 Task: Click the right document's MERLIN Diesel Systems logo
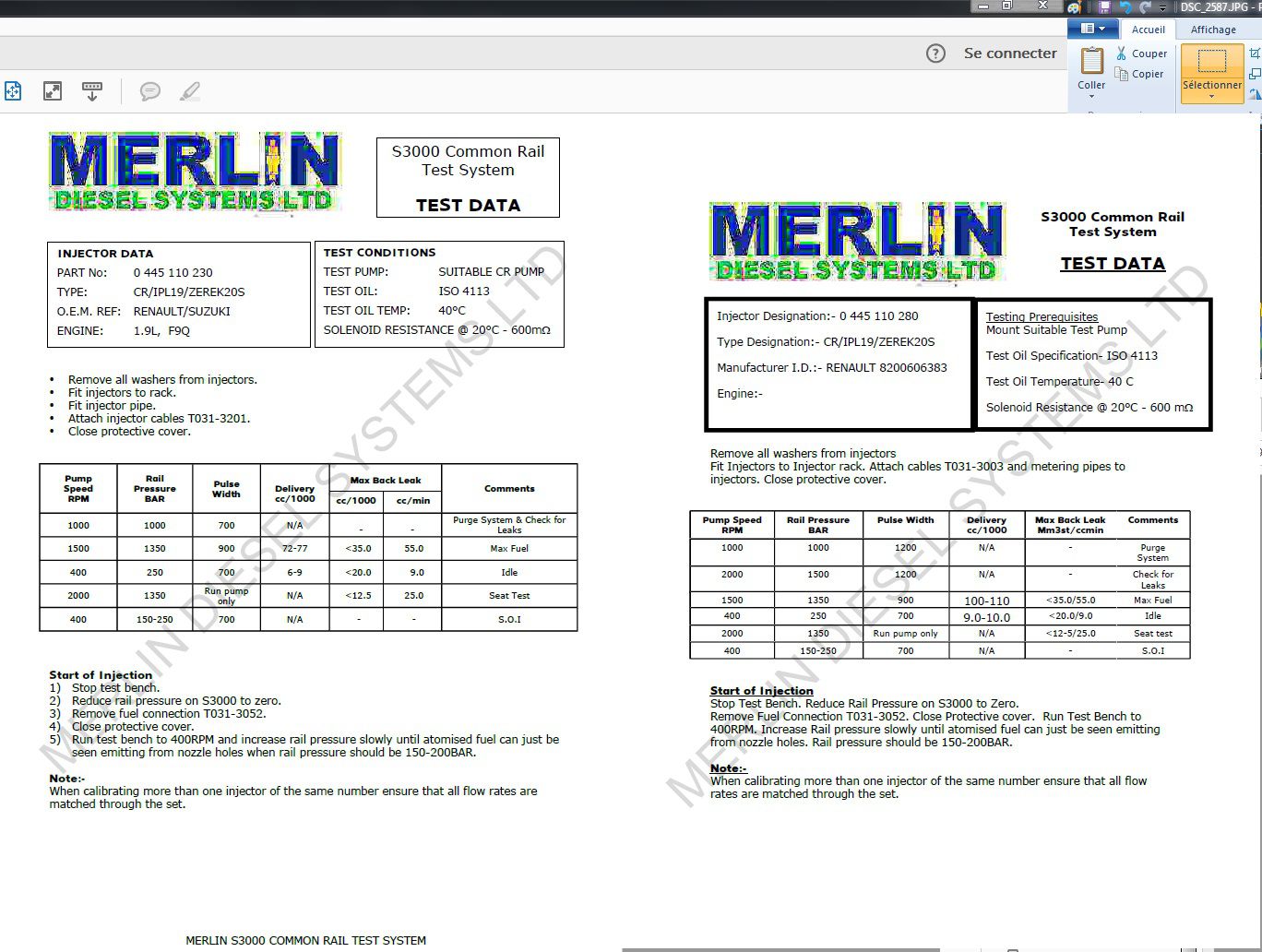click(856, 242)
